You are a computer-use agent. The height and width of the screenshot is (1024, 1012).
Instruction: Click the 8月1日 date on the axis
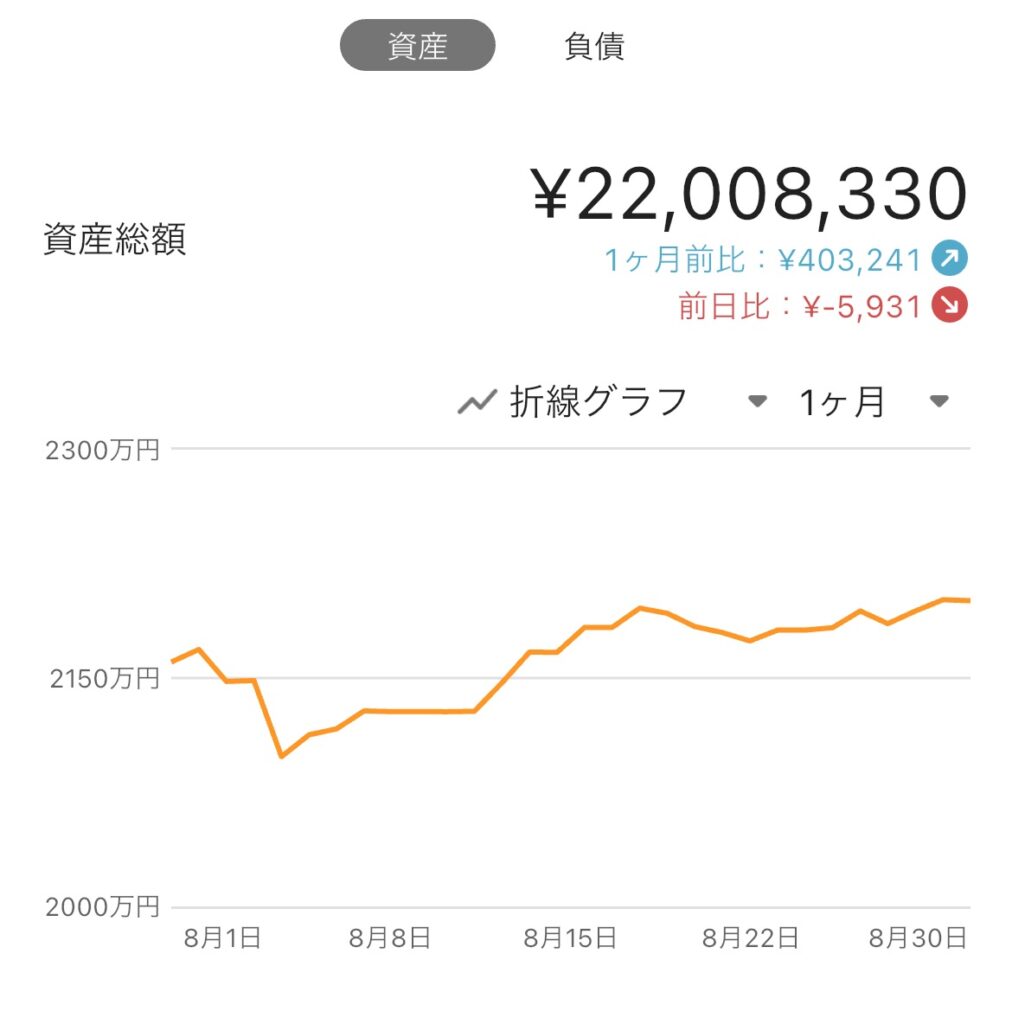(x=222, y=938)
